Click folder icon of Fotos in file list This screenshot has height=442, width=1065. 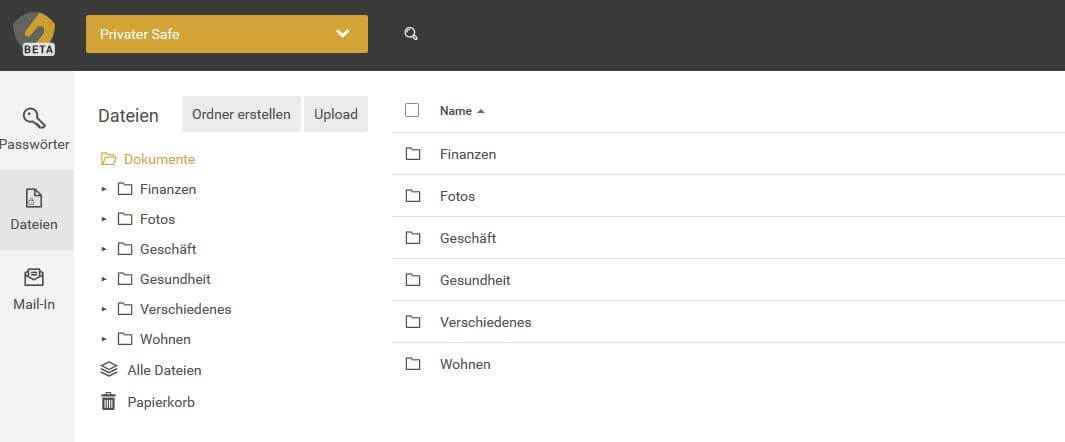click(413, 196)
